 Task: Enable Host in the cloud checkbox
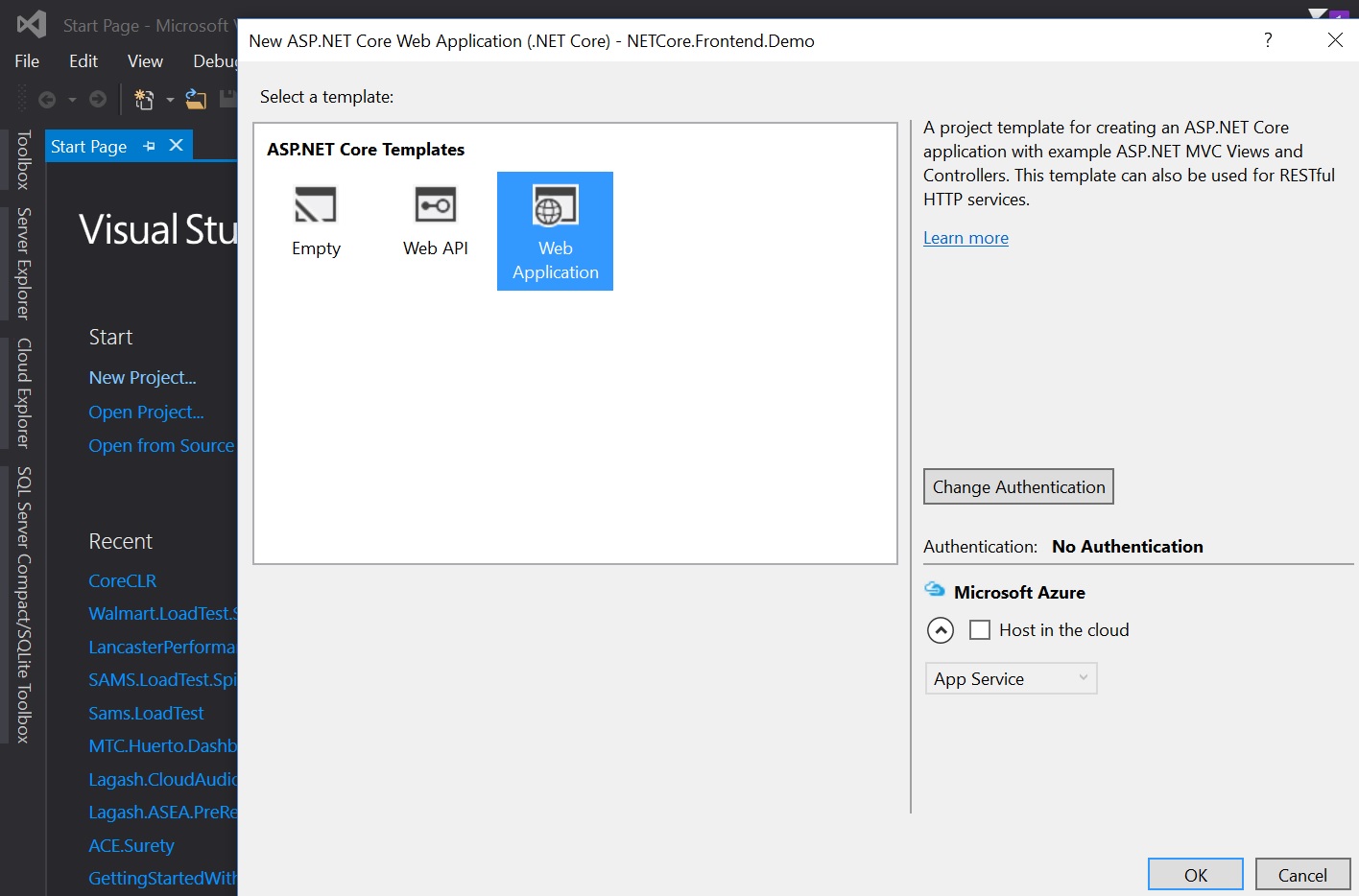pos(980,630)
